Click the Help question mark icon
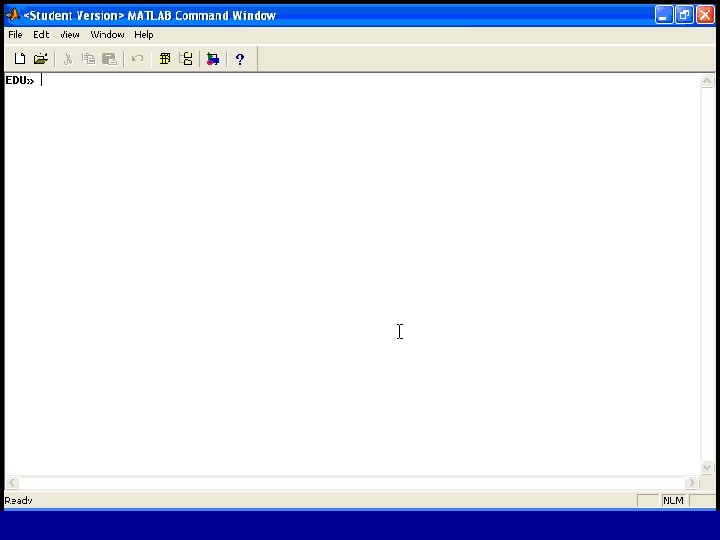Screen dimensions: 720x540 click(x=240, y=59)
